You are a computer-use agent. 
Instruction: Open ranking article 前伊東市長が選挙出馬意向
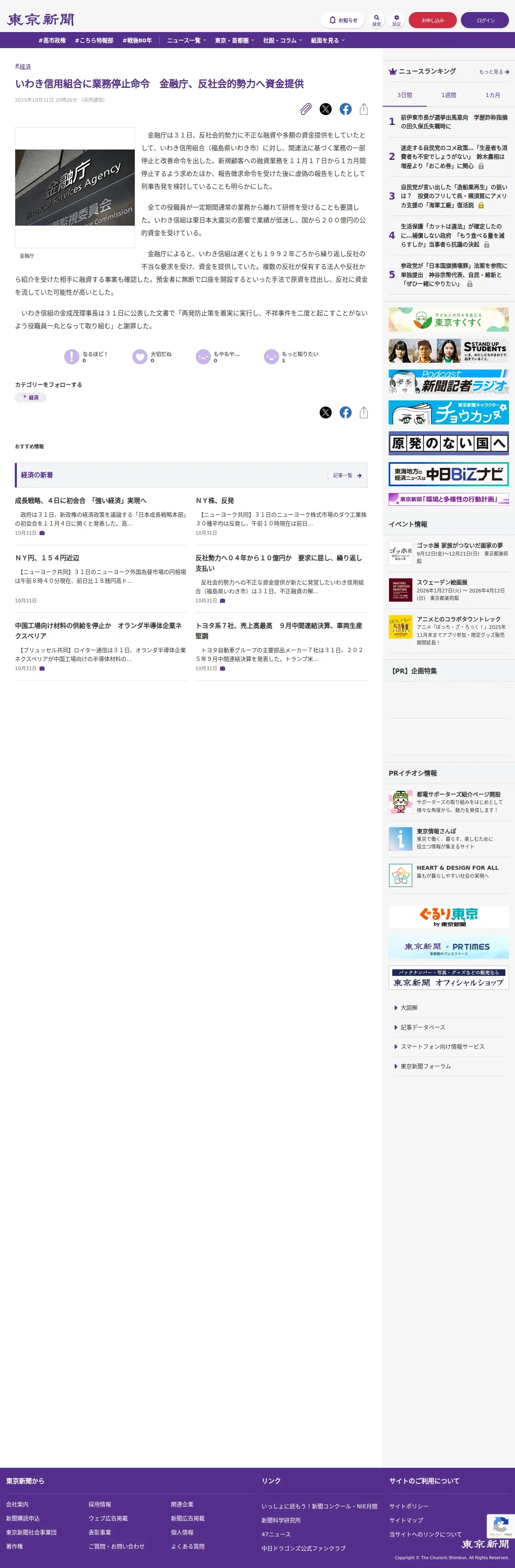coord(454,122)
